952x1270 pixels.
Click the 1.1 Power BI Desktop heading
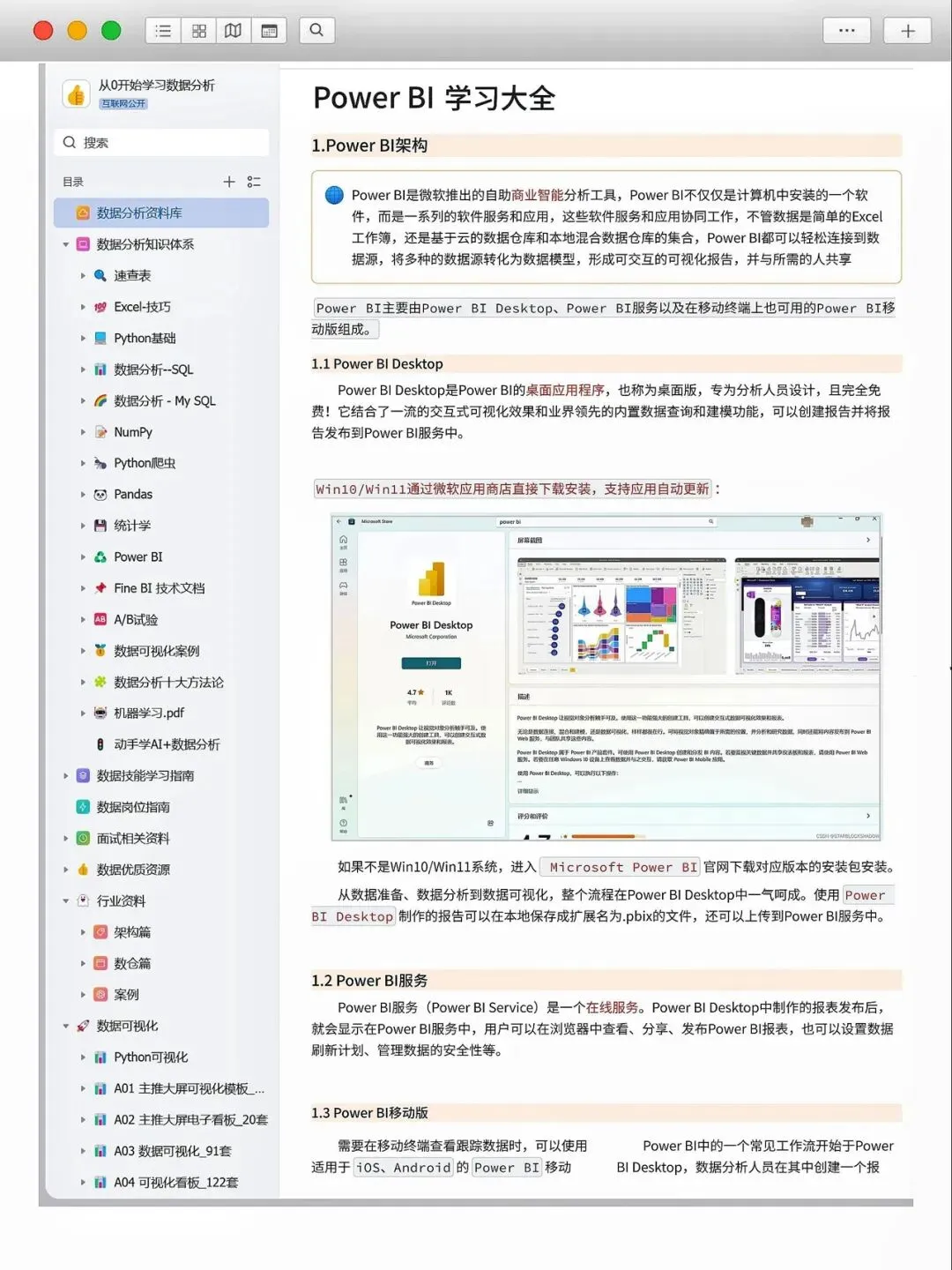377,364
